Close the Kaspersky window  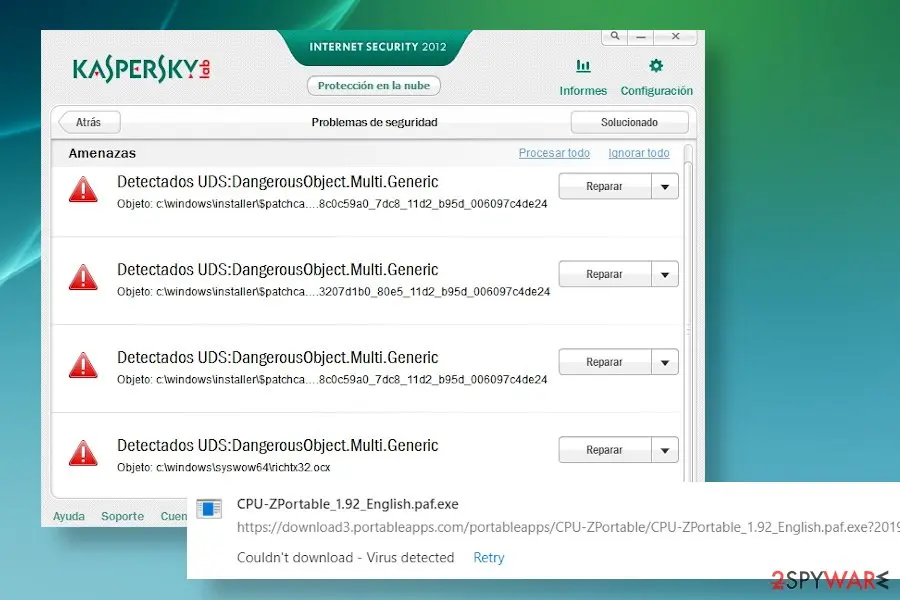point(676,36)
